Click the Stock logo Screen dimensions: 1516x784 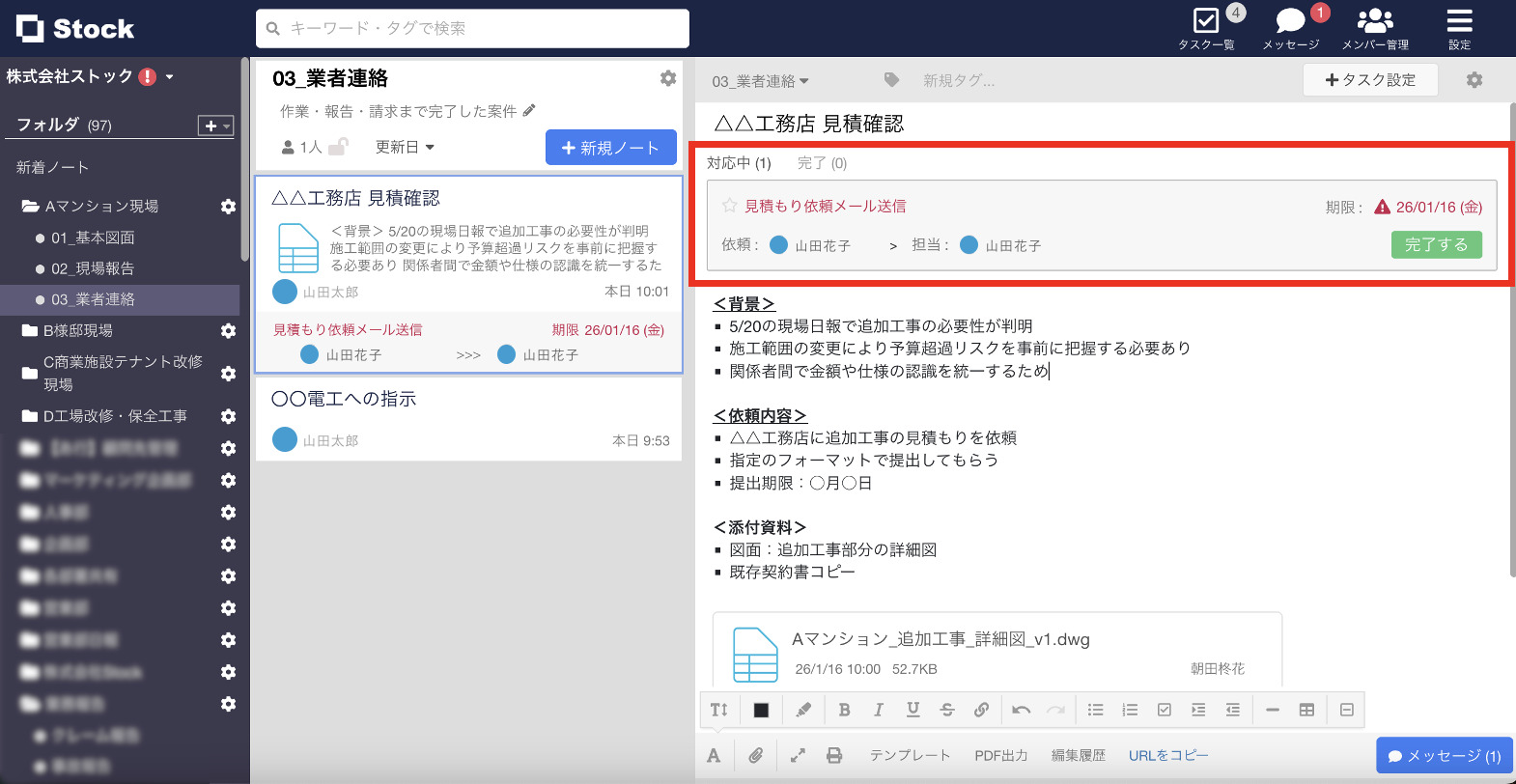tap(75, 29)
